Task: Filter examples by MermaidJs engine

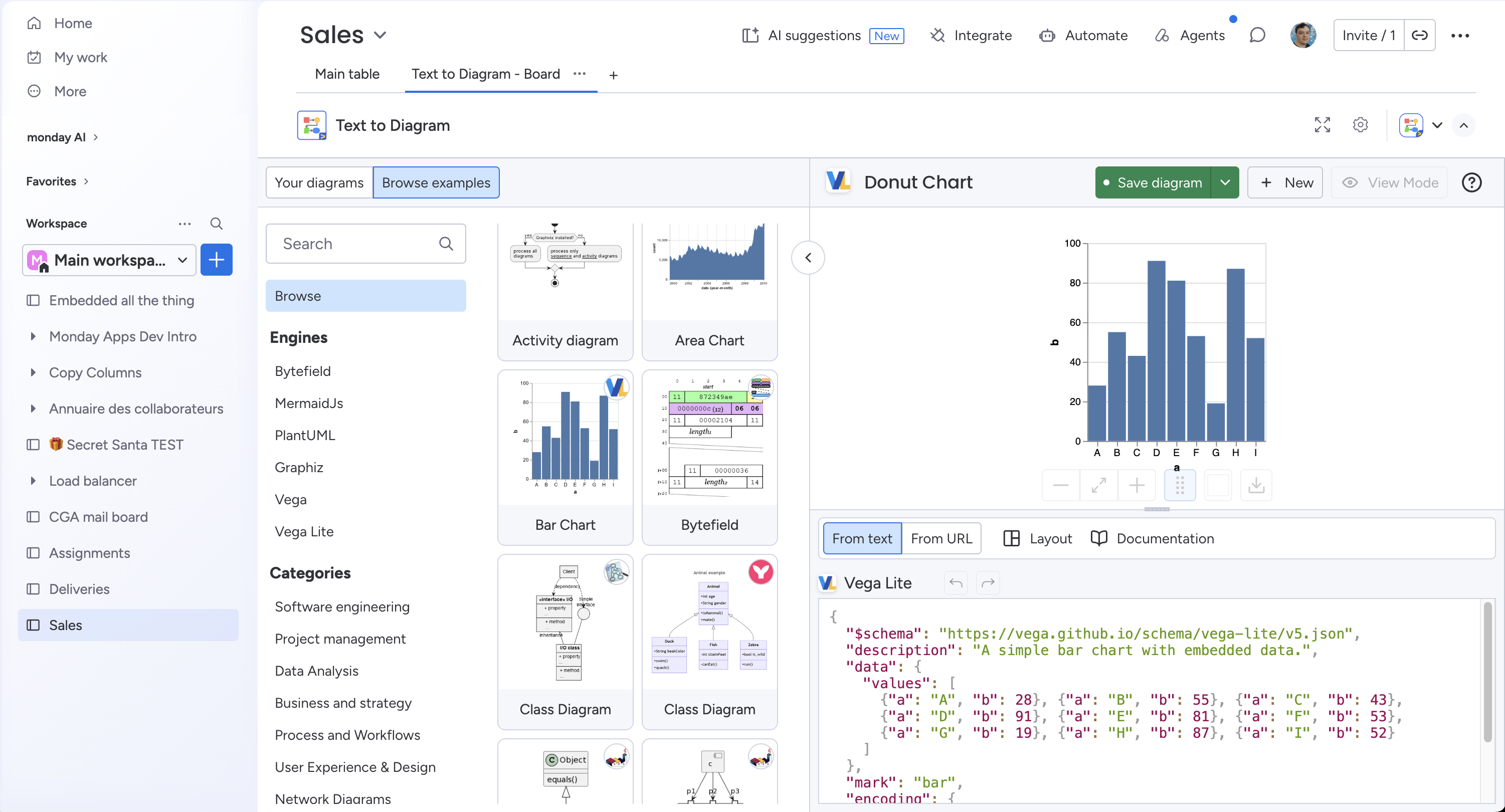Action: [309, 403]
